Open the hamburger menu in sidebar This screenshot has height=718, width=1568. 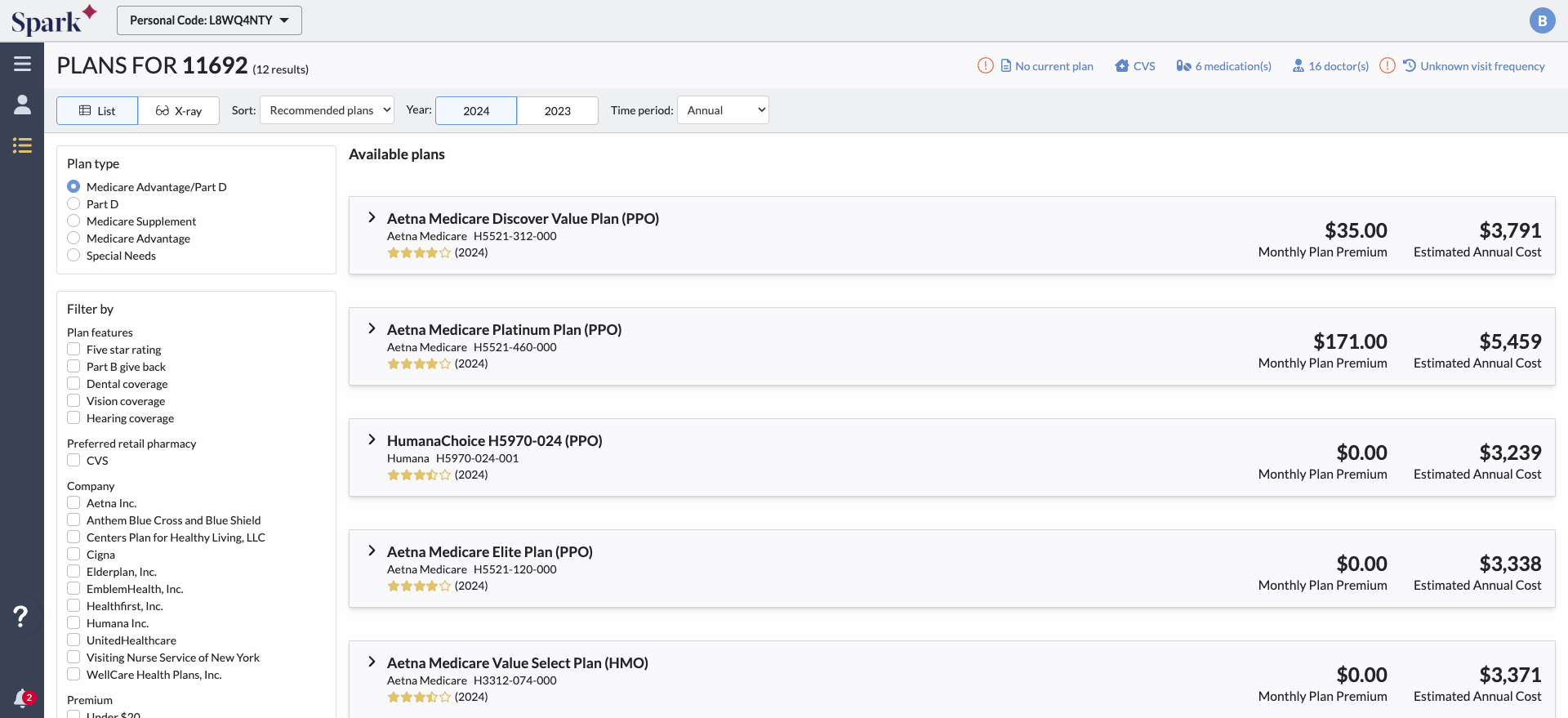pyautogui.click(x=22, y=64)
